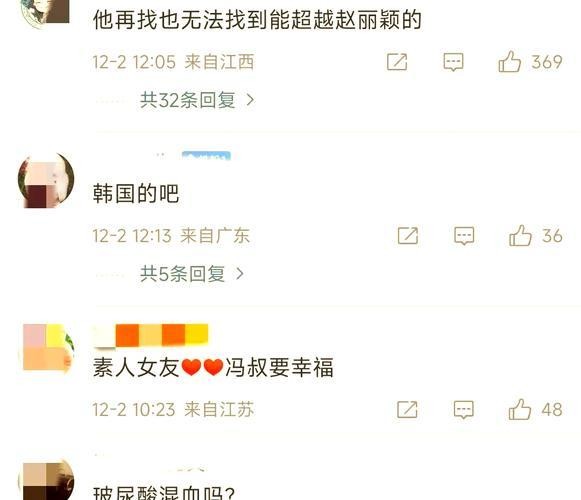This screenshot has height=500, width=581.
Task: Open the pixelated orange username
Action: tap(151, 335)
